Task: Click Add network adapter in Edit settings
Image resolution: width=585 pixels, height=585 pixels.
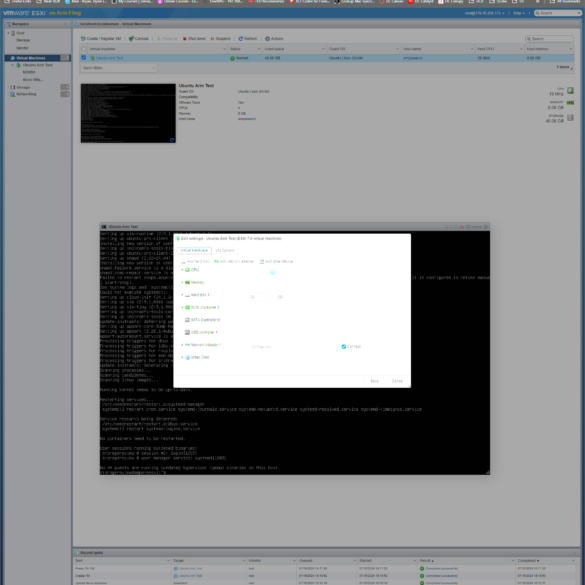Action: [234, 262]
